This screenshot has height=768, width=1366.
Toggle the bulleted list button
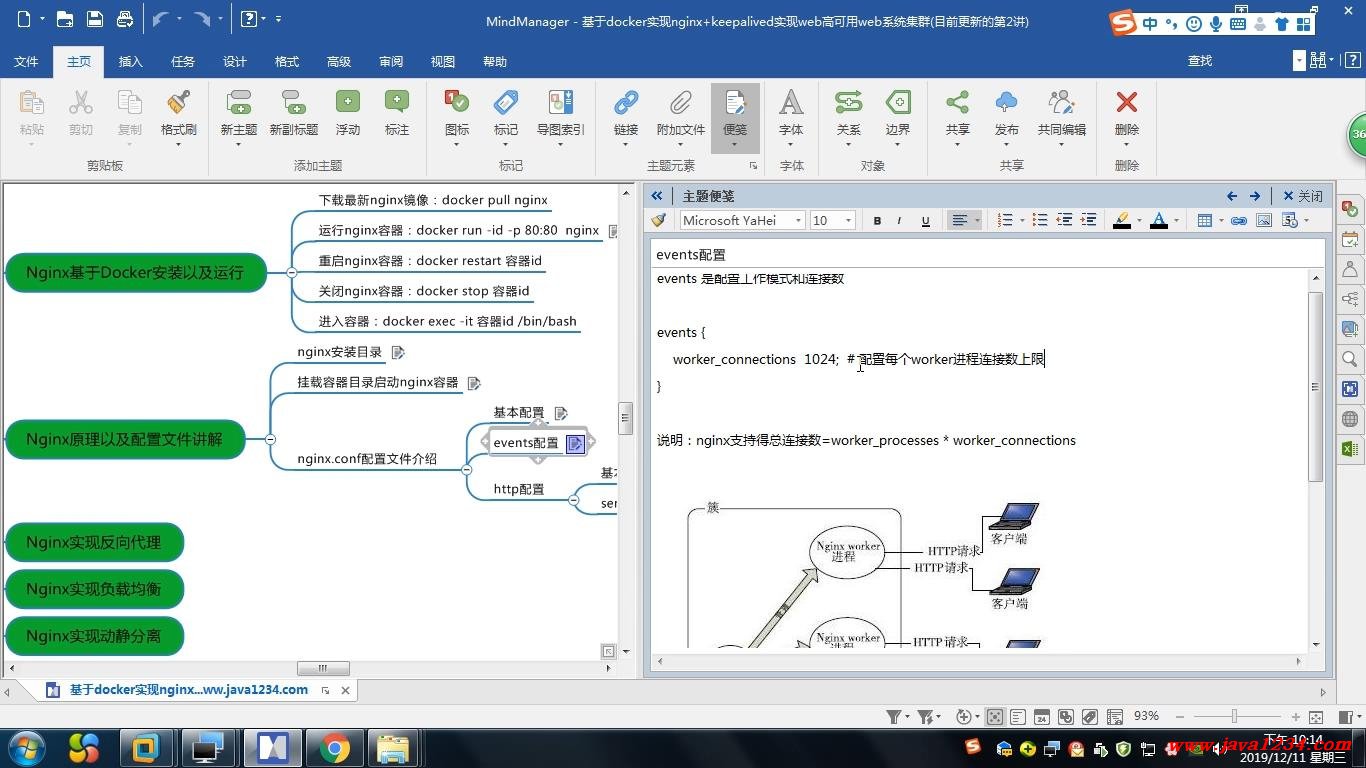tap(1040, 221)
